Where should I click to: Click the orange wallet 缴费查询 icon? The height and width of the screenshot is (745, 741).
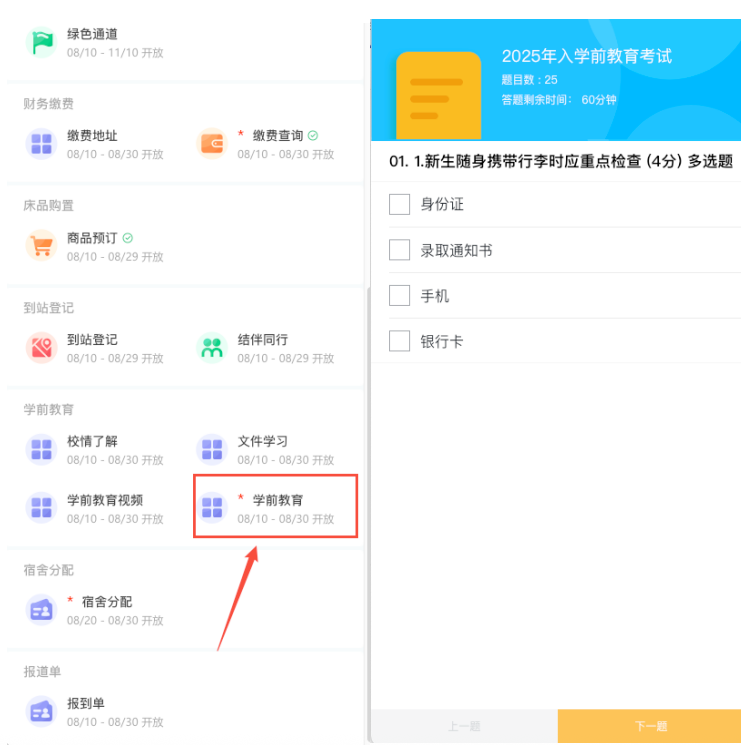click(x=212, y=144)
